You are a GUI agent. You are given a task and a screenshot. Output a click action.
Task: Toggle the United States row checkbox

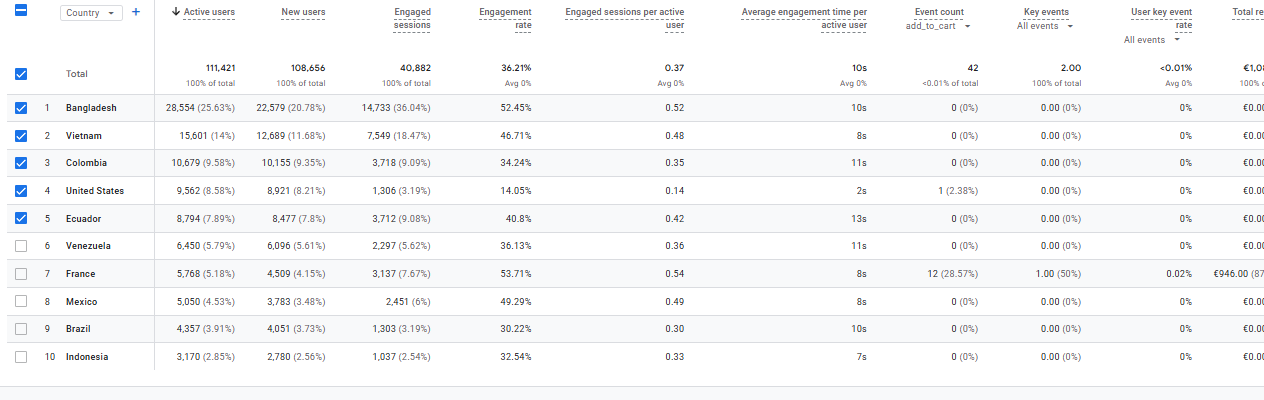click(21, 191)
